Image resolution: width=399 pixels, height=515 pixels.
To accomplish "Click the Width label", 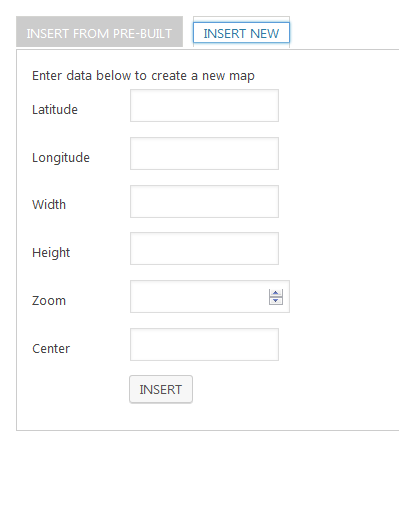I will tap(49, 205).
